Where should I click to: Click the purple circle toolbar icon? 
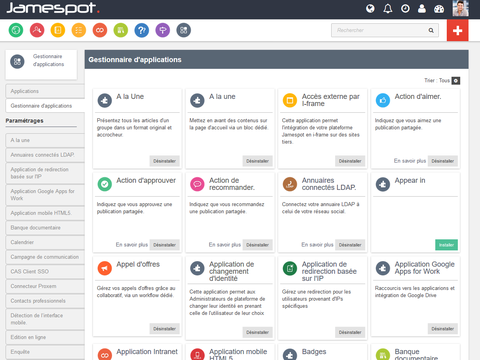point(163,30)
